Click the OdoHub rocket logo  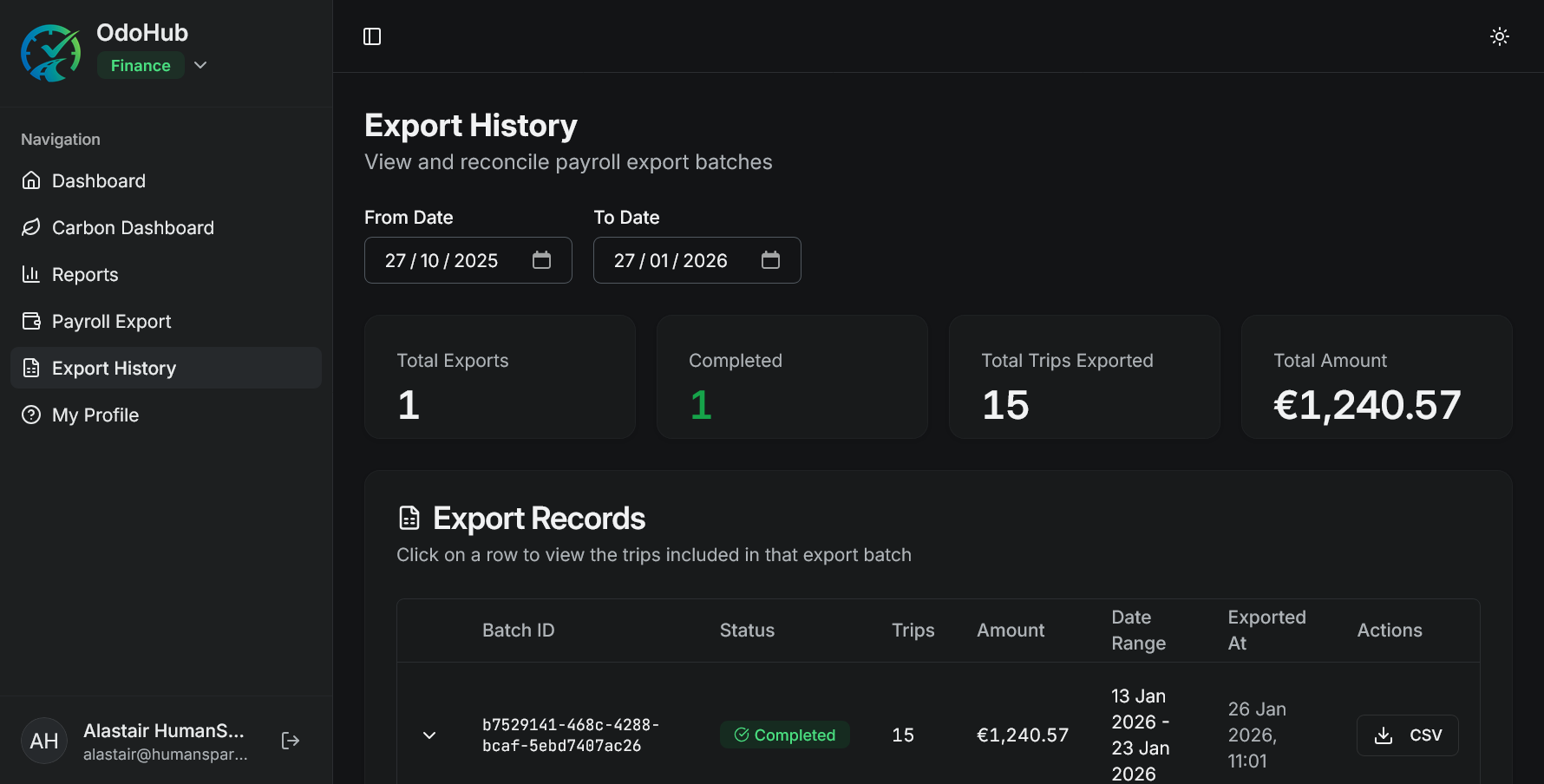51,52
